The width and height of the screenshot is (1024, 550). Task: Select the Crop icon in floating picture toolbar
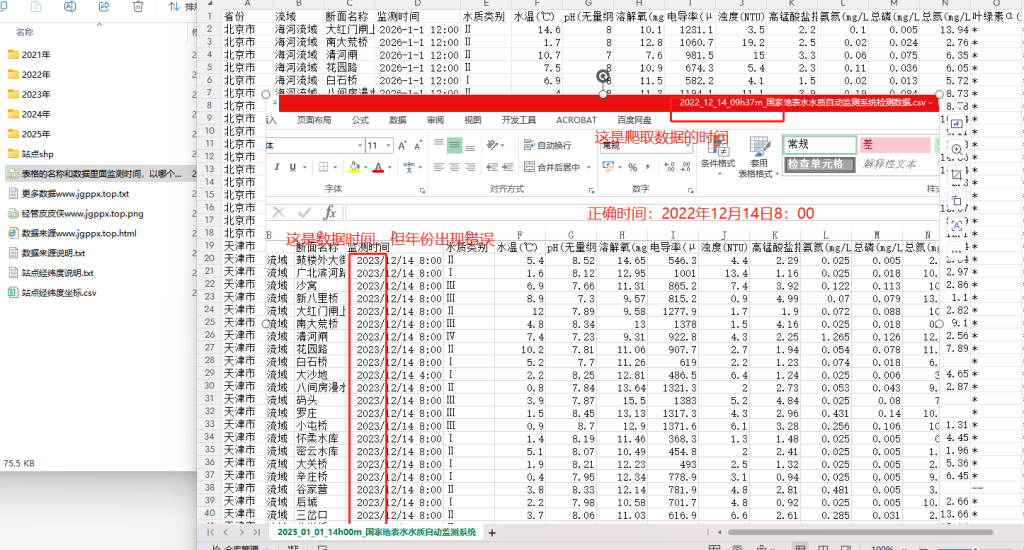click(956, 174)
